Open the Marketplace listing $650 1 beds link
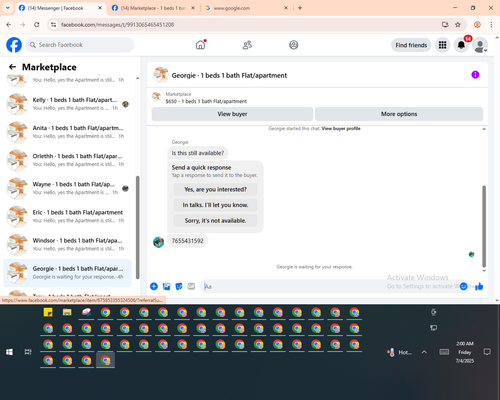 206,101
